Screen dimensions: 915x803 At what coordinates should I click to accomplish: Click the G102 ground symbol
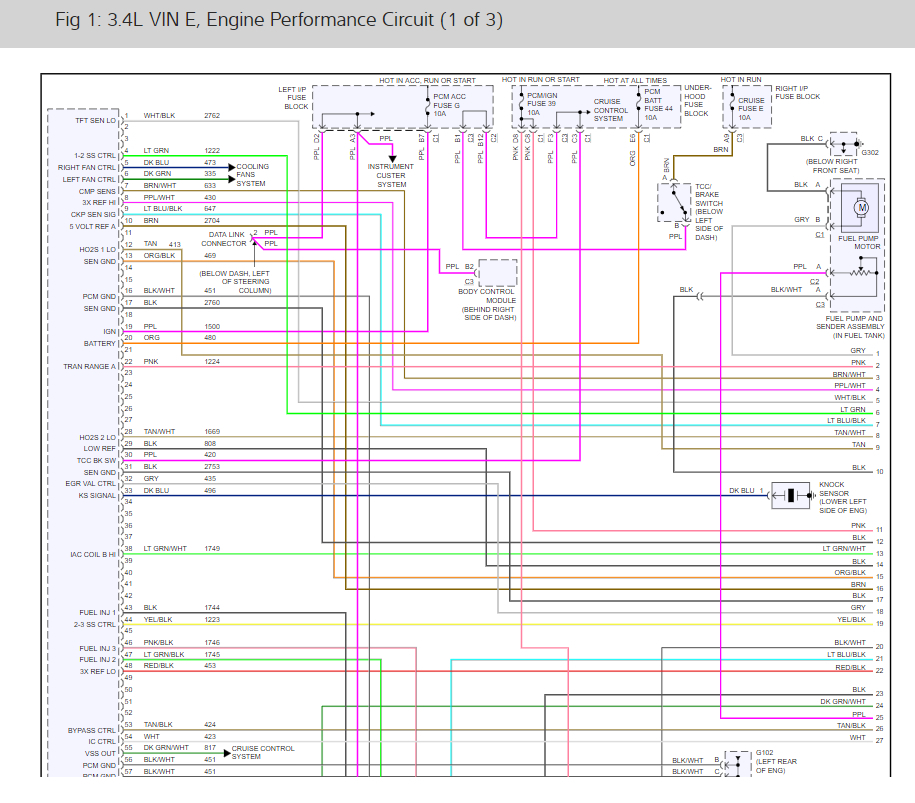tap(738, 763)
